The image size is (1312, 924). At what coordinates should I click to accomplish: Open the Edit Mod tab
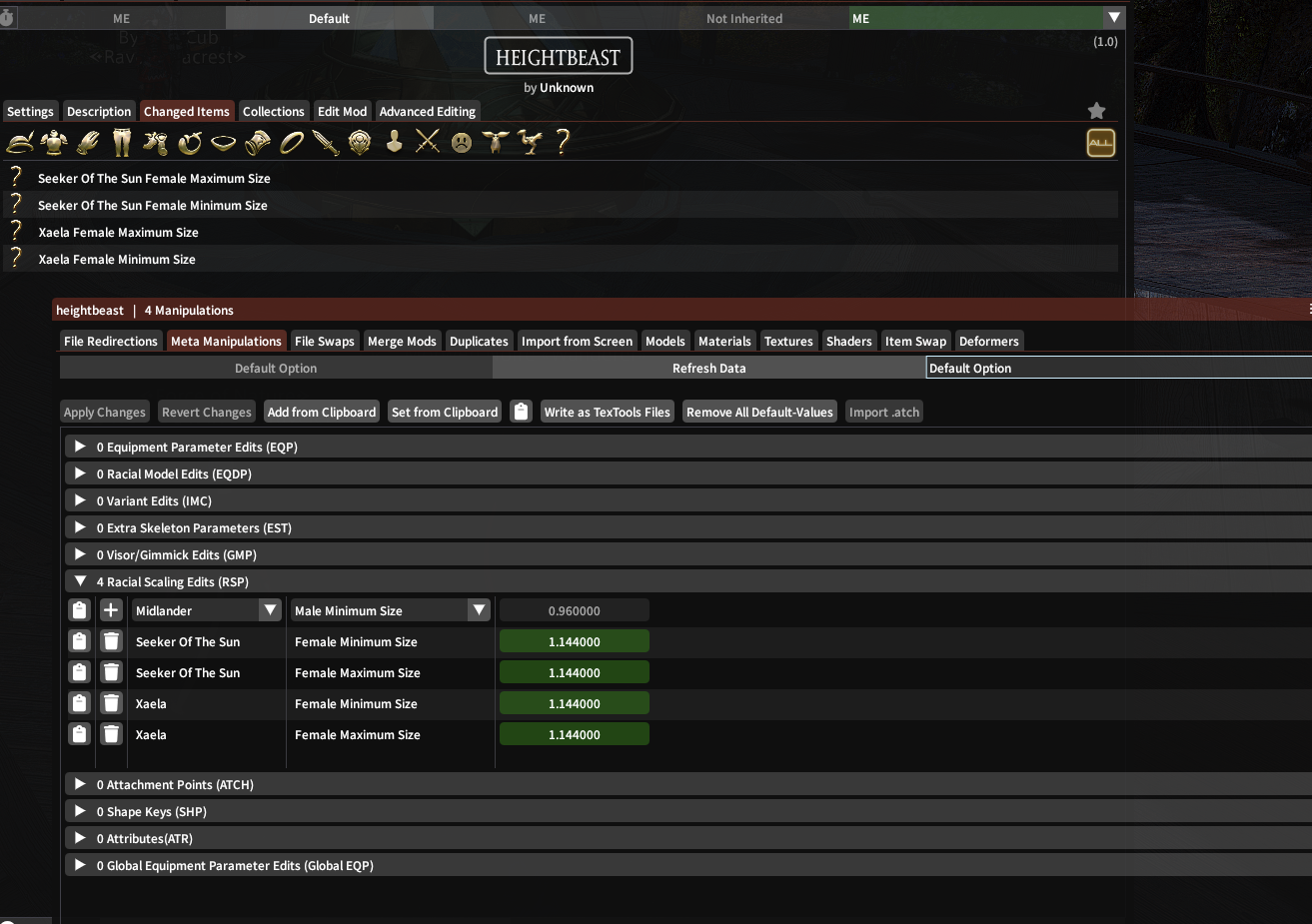[343, 111]
